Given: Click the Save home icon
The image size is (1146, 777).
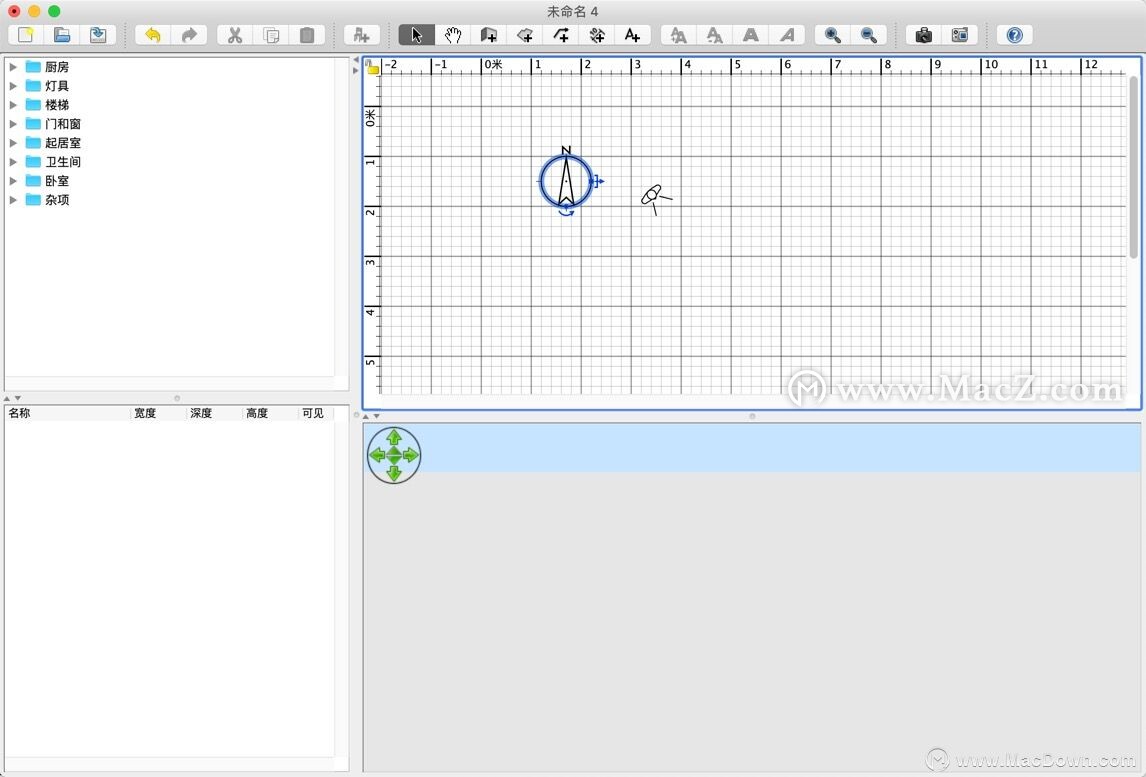Looking at the screenshot, I should pos(98,35).
